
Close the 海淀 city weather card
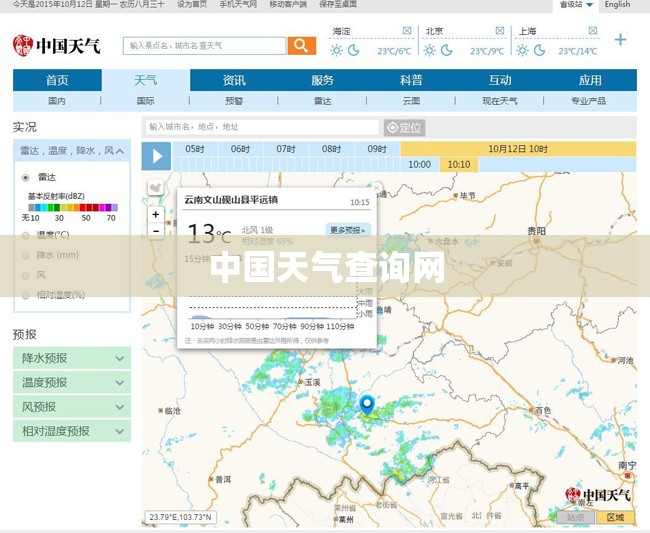[407, 31]
